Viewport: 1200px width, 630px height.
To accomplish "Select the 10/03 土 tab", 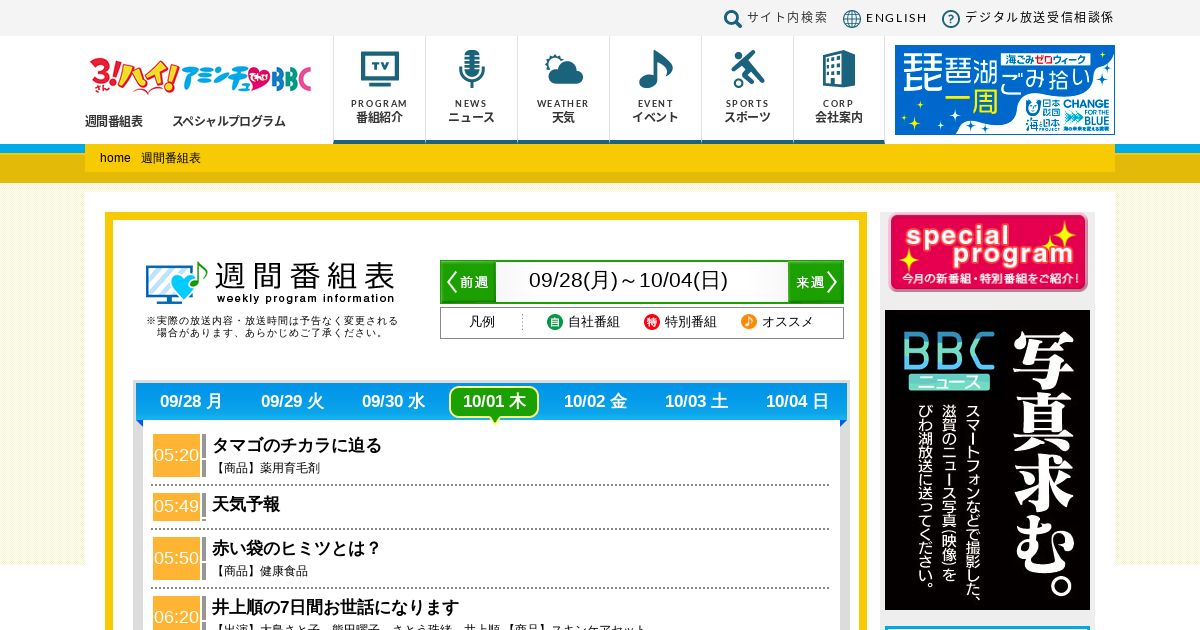I will [x=696, y=402].
